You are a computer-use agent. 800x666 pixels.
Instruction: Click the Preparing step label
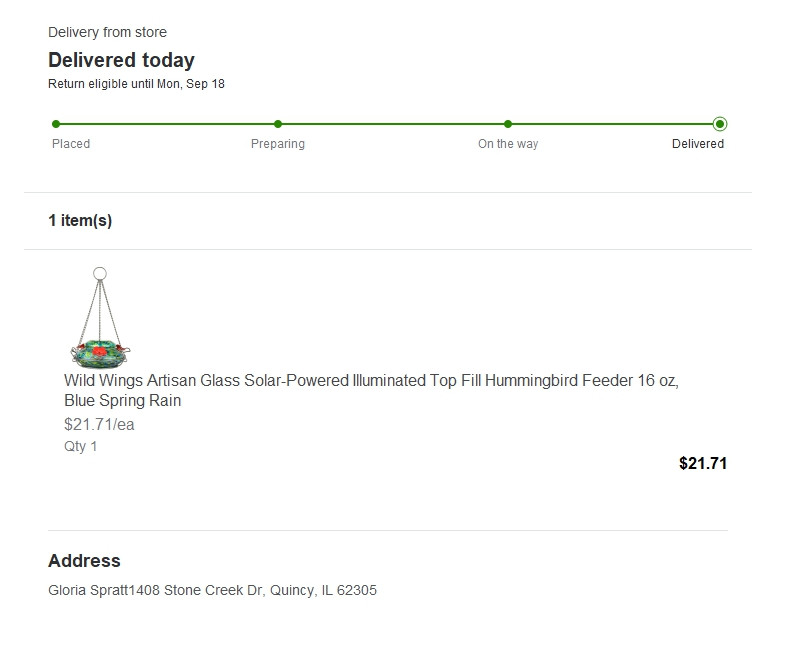coord(278,144)
